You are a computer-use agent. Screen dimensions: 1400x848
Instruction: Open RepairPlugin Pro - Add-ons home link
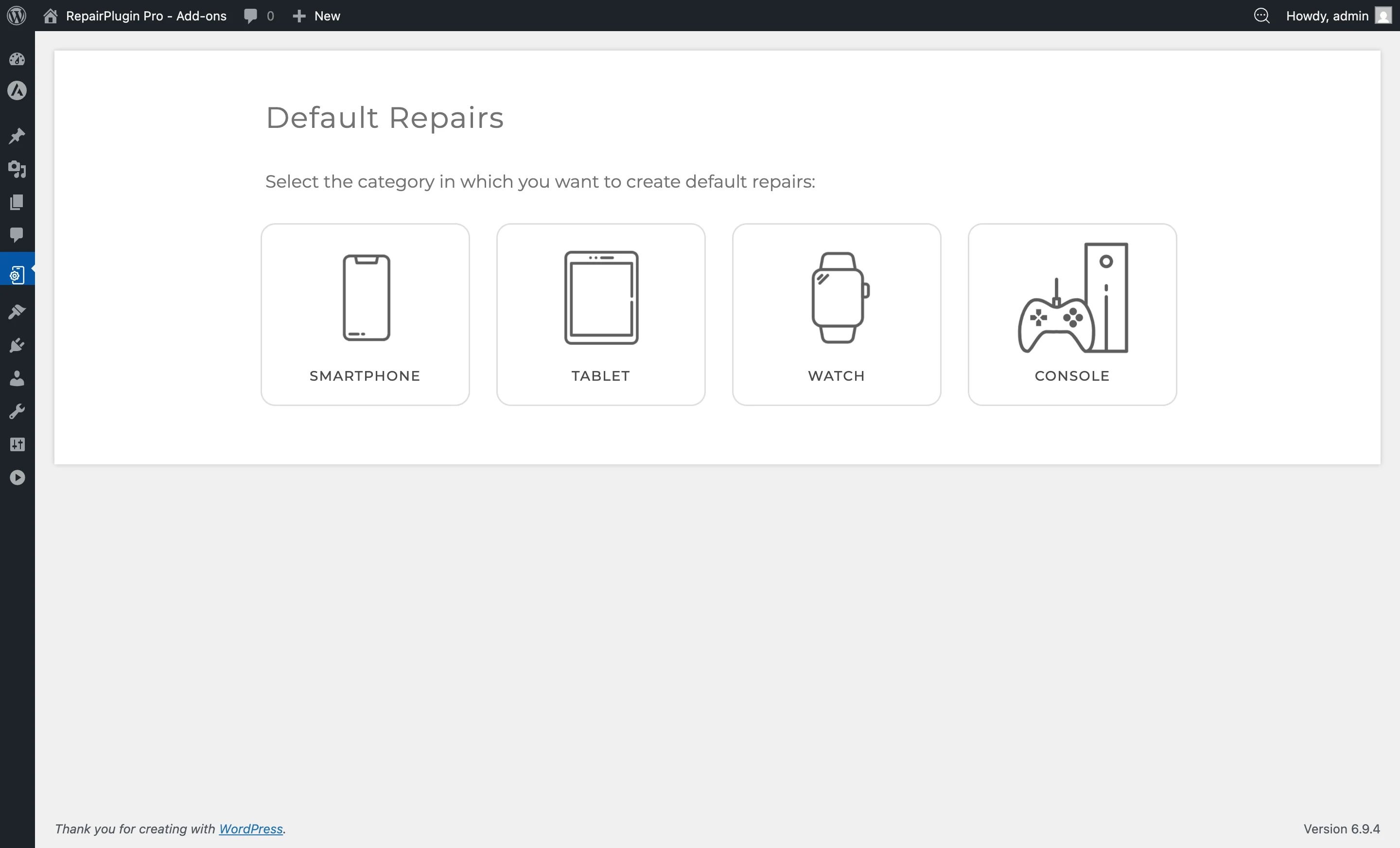(x=134, y=16)
